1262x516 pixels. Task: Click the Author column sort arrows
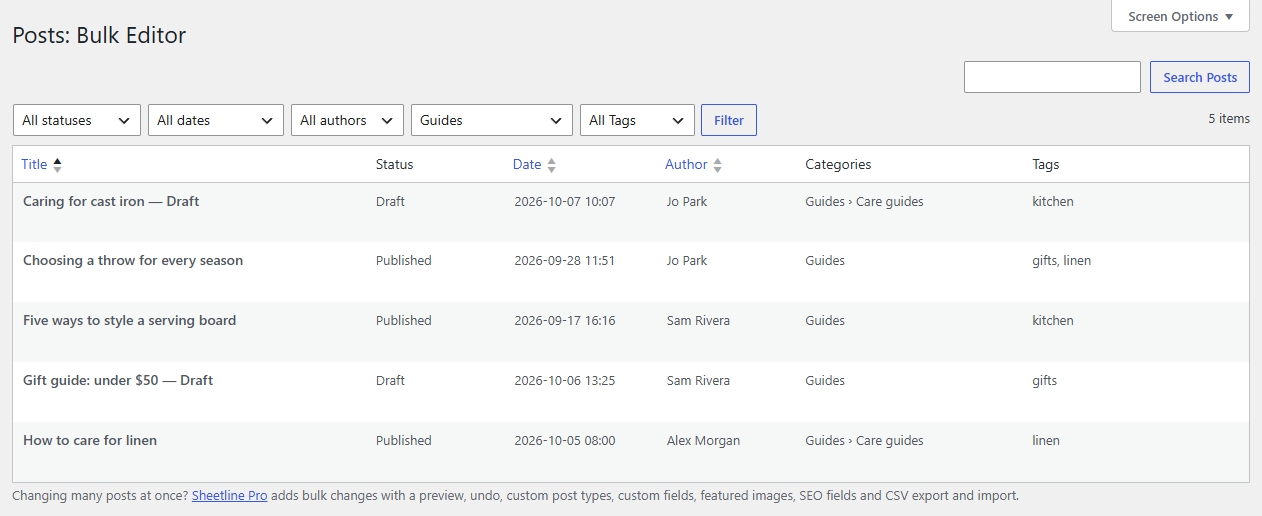pyautogui.click(x=717, y=165)
